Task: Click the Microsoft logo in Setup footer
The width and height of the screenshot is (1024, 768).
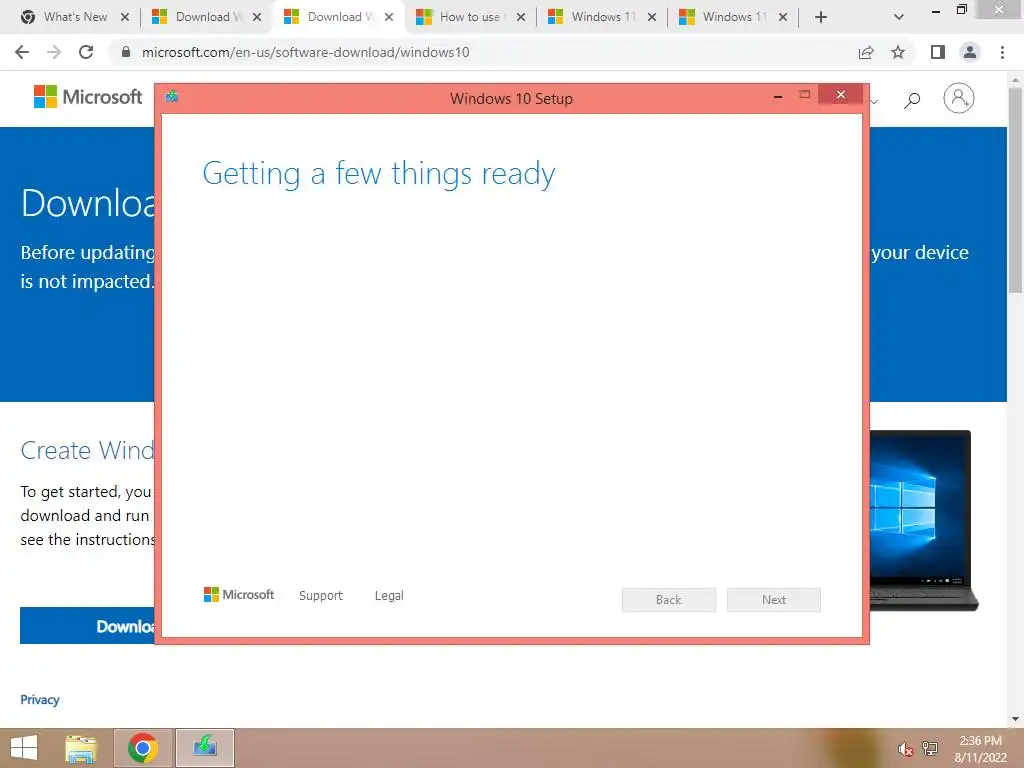Action: [x=239, y=594]
